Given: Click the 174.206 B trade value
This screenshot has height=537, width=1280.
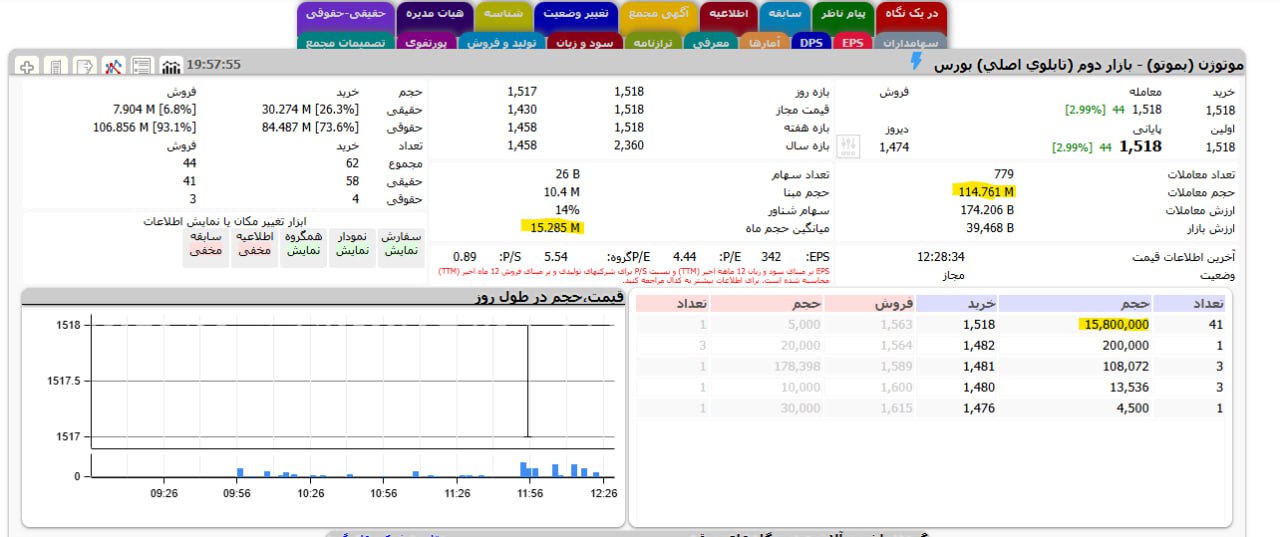Looking at the screenshot, I should pos(987,210).
